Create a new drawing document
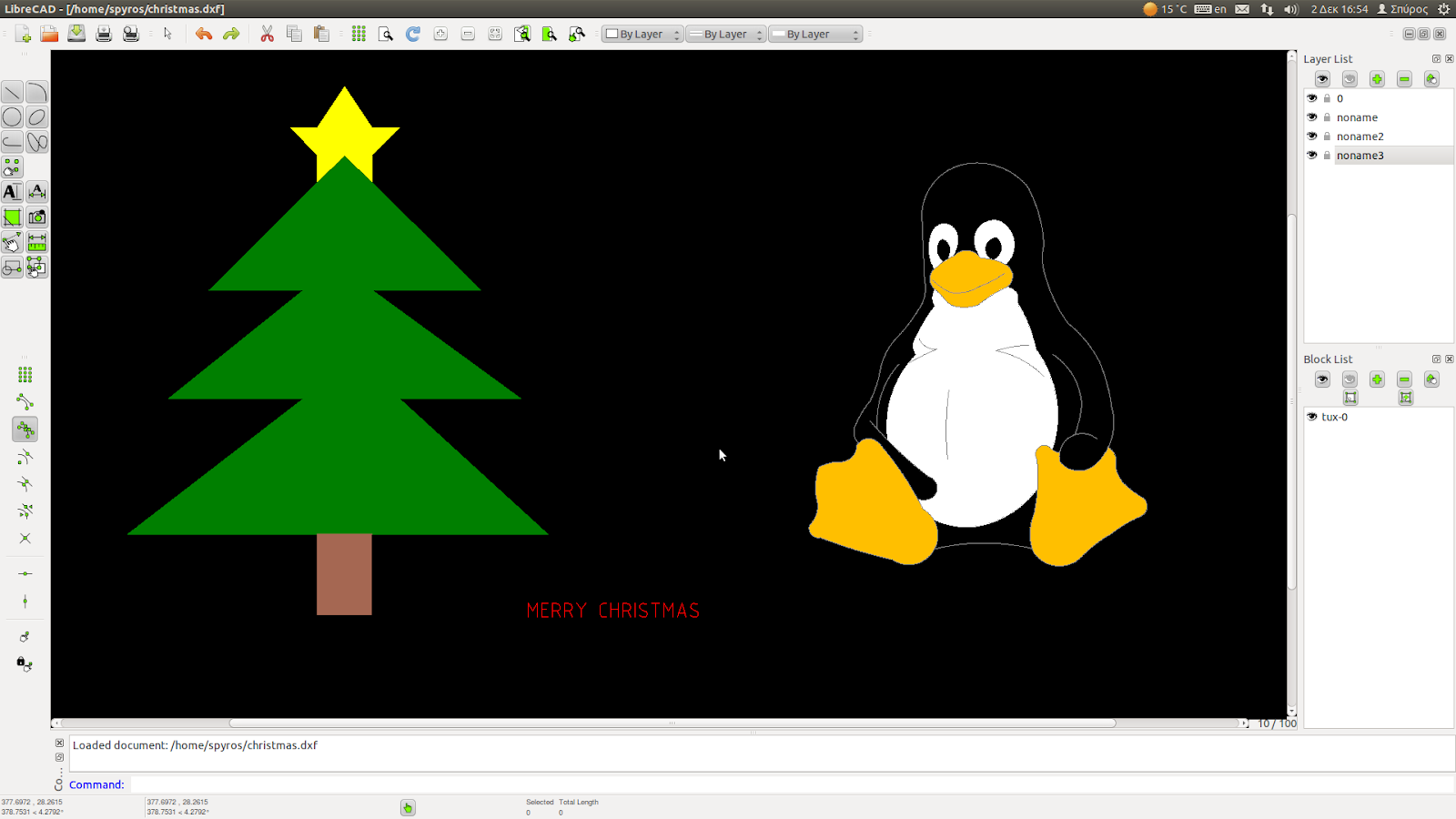 click(23, 34)
